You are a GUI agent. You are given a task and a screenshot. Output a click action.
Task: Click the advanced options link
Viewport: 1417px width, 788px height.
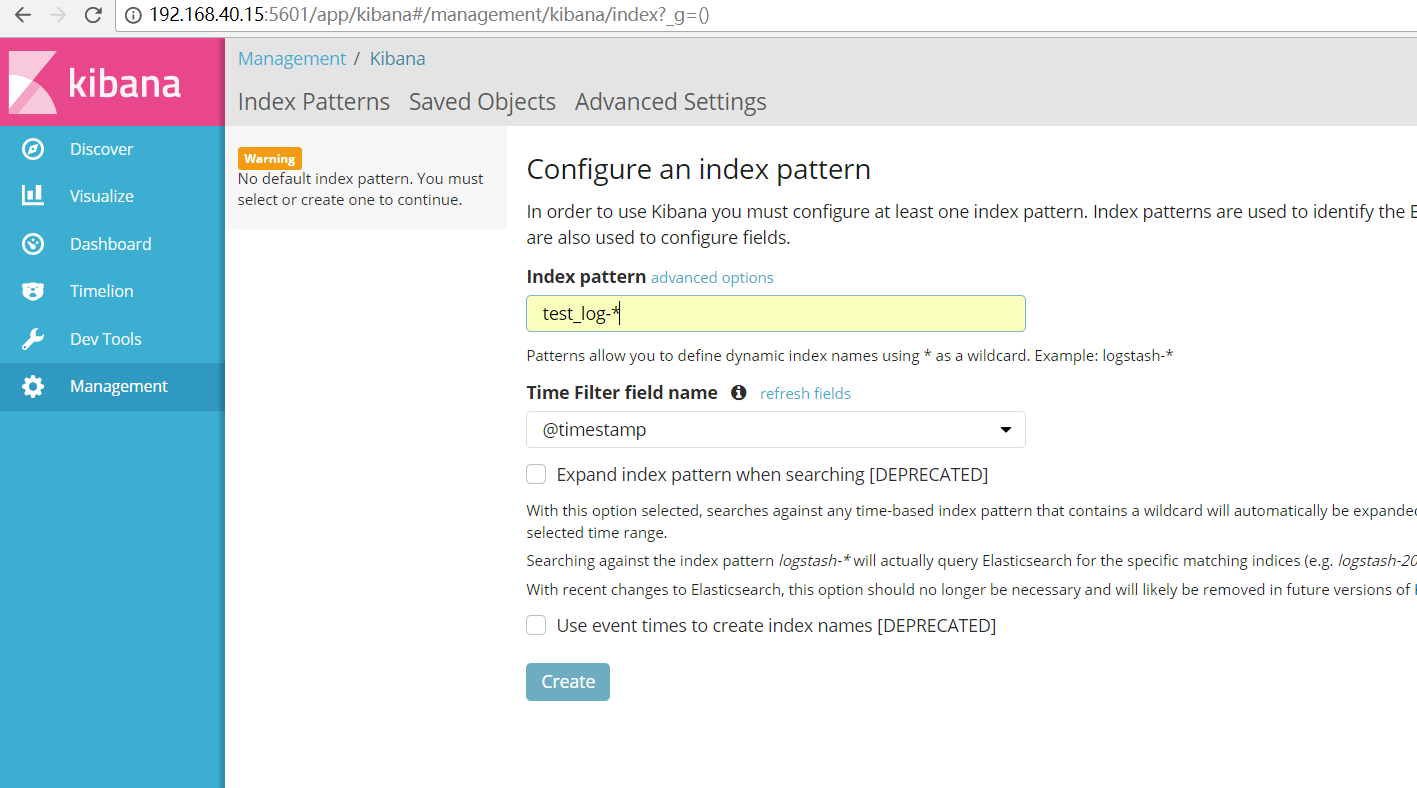(x=712, y=278)
